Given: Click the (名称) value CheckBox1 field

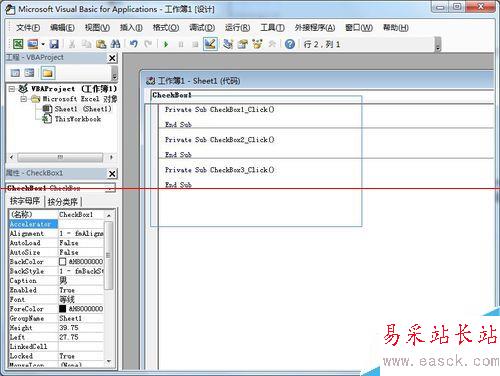Looking at the screenshot, I should click(81, 214).
